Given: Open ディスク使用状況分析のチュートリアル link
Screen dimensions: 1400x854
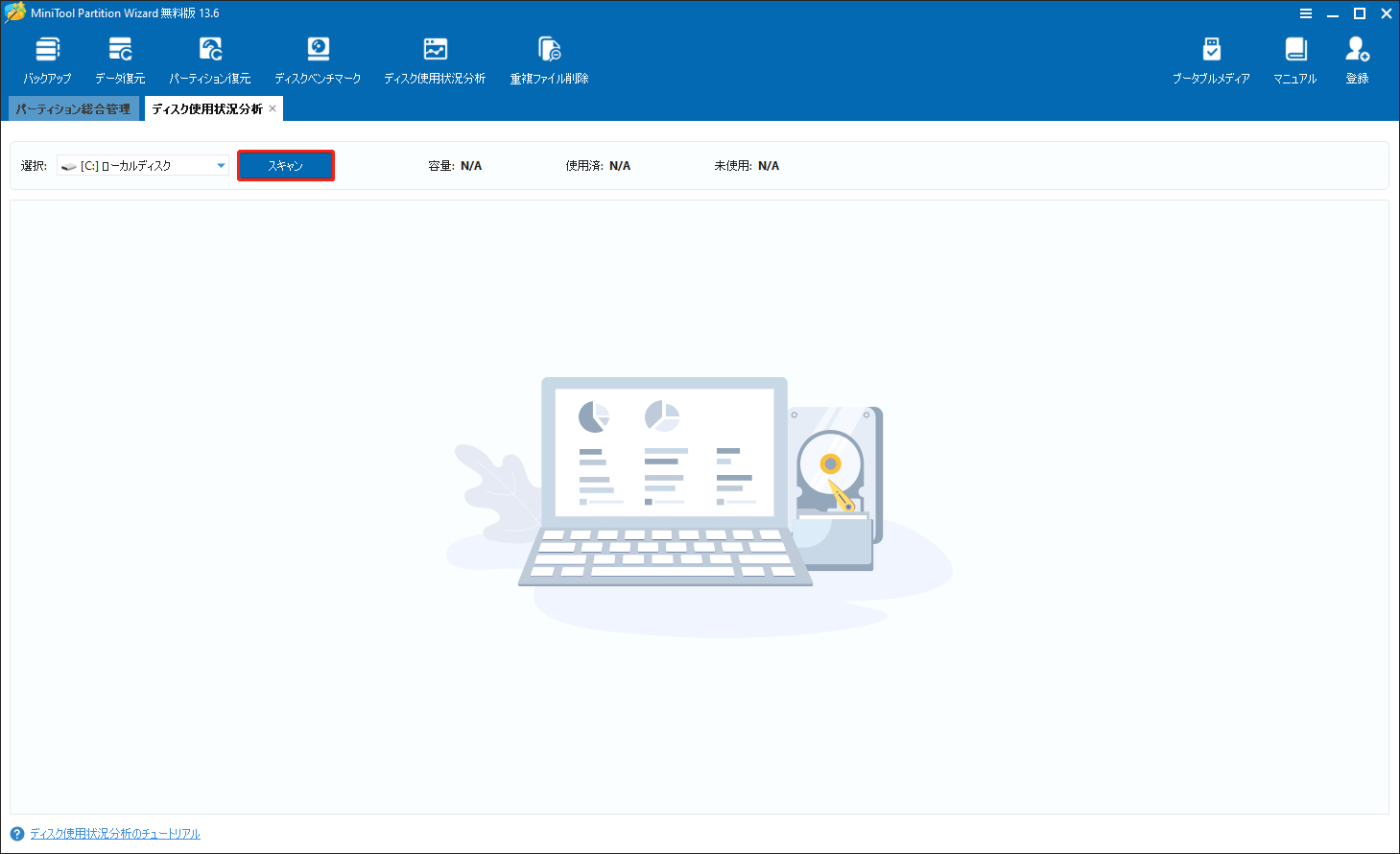Looking at the screenshot, I should click(x=115, y=834).
